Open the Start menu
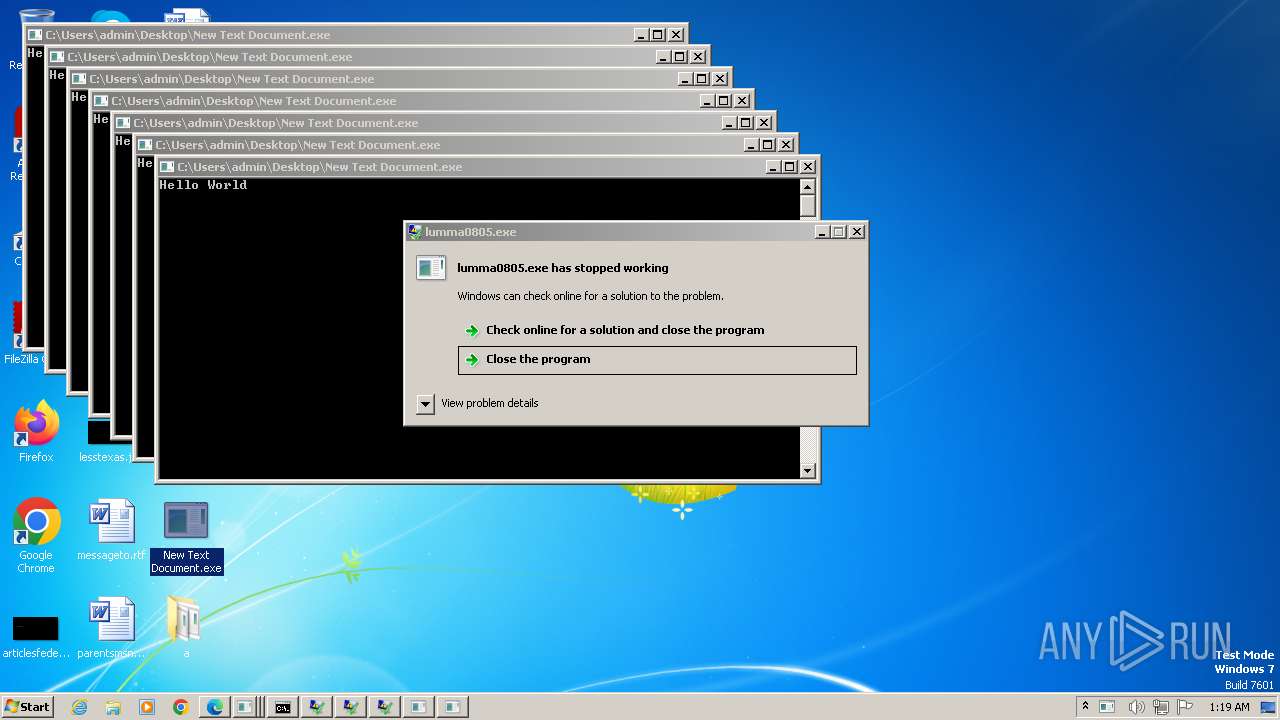1280x720 pixels. [x=27, y=706]
